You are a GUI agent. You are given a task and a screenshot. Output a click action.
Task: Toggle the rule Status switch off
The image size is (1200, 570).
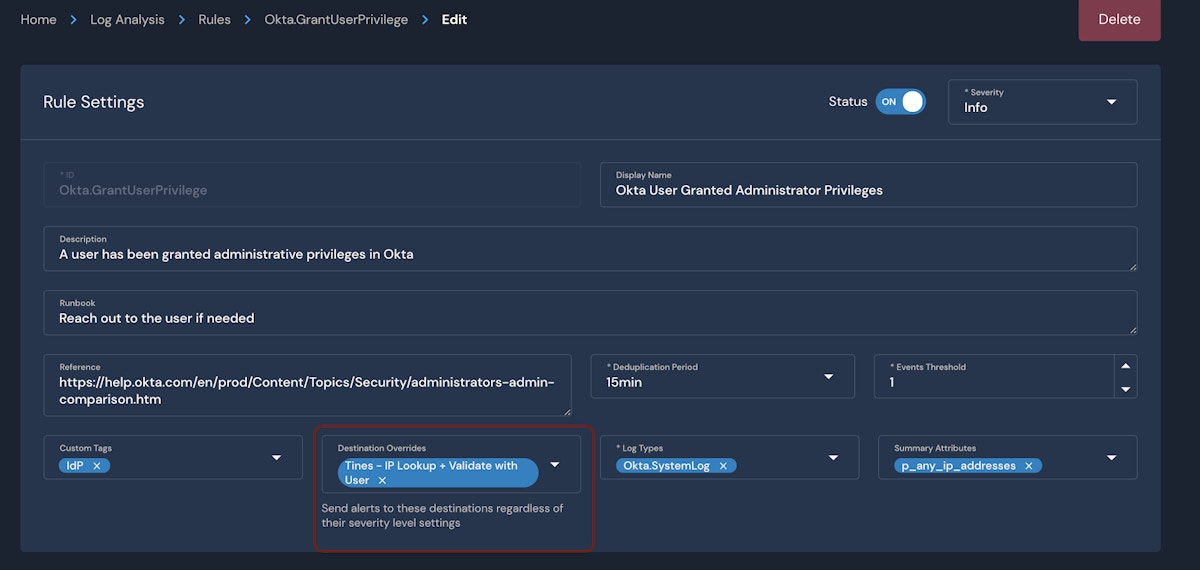pos(900,102)
